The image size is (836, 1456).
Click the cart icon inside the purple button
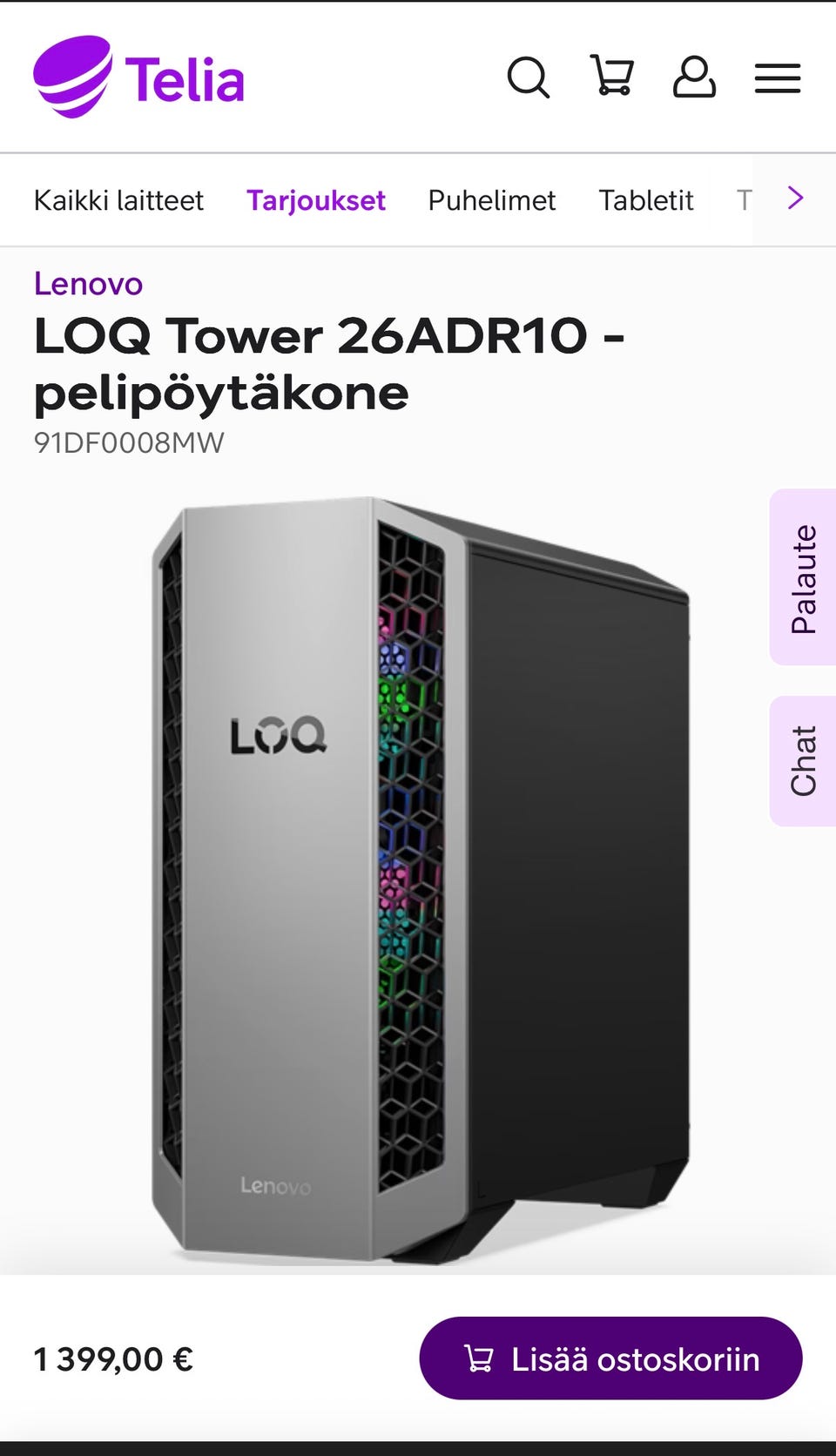pos(479,1358)
